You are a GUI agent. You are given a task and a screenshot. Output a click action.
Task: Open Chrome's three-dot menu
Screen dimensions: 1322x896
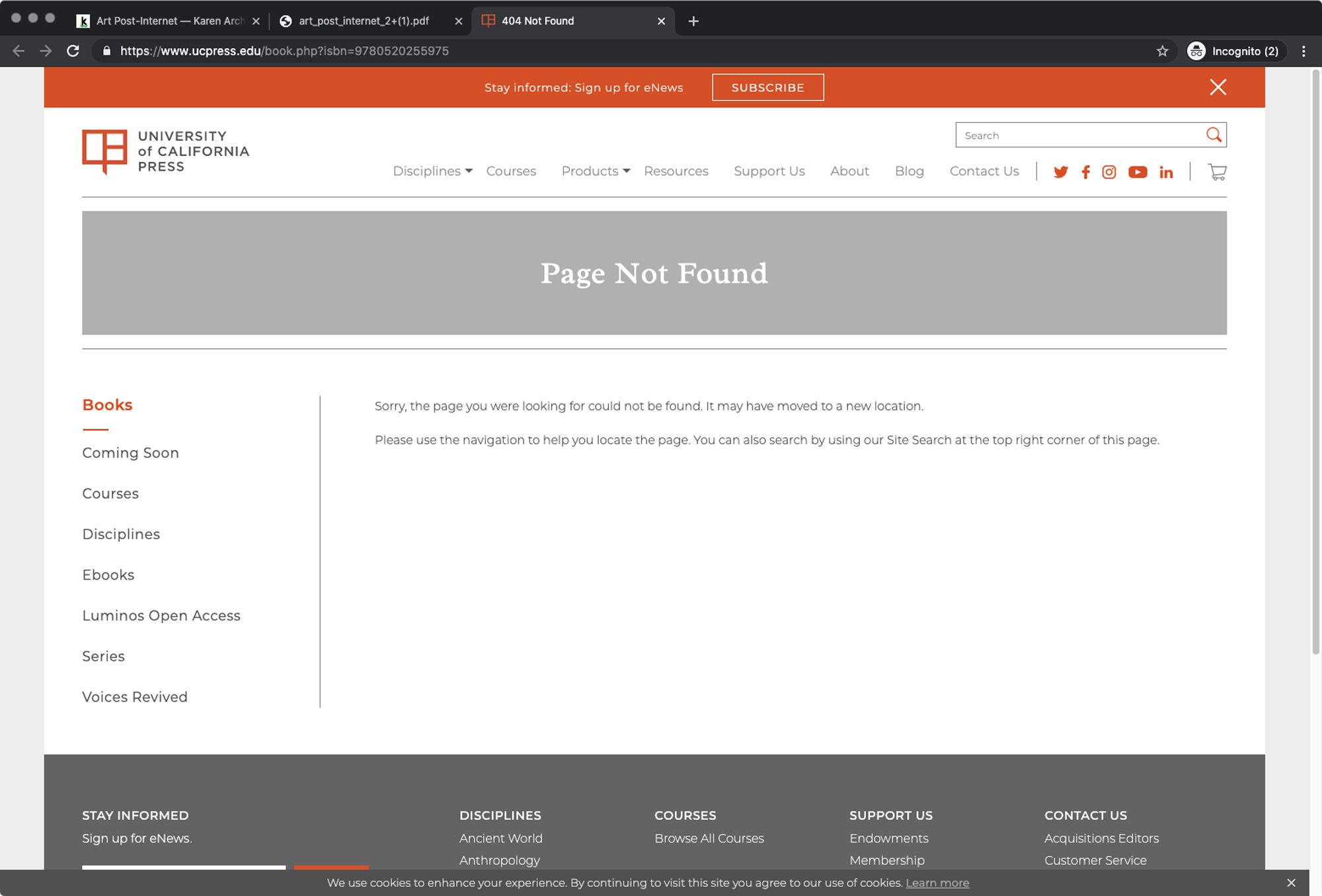click(1303, 51)
